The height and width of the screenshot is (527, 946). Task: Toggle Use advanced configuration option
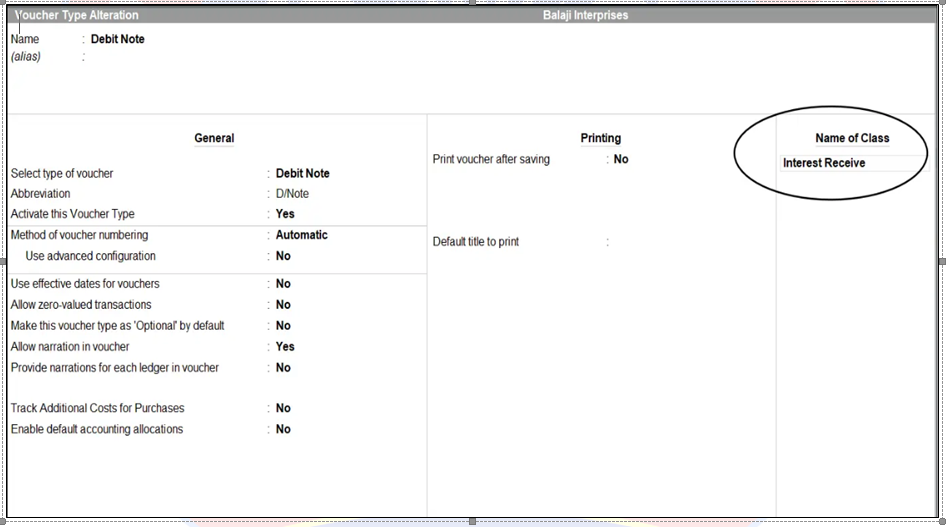coord(283,256)
